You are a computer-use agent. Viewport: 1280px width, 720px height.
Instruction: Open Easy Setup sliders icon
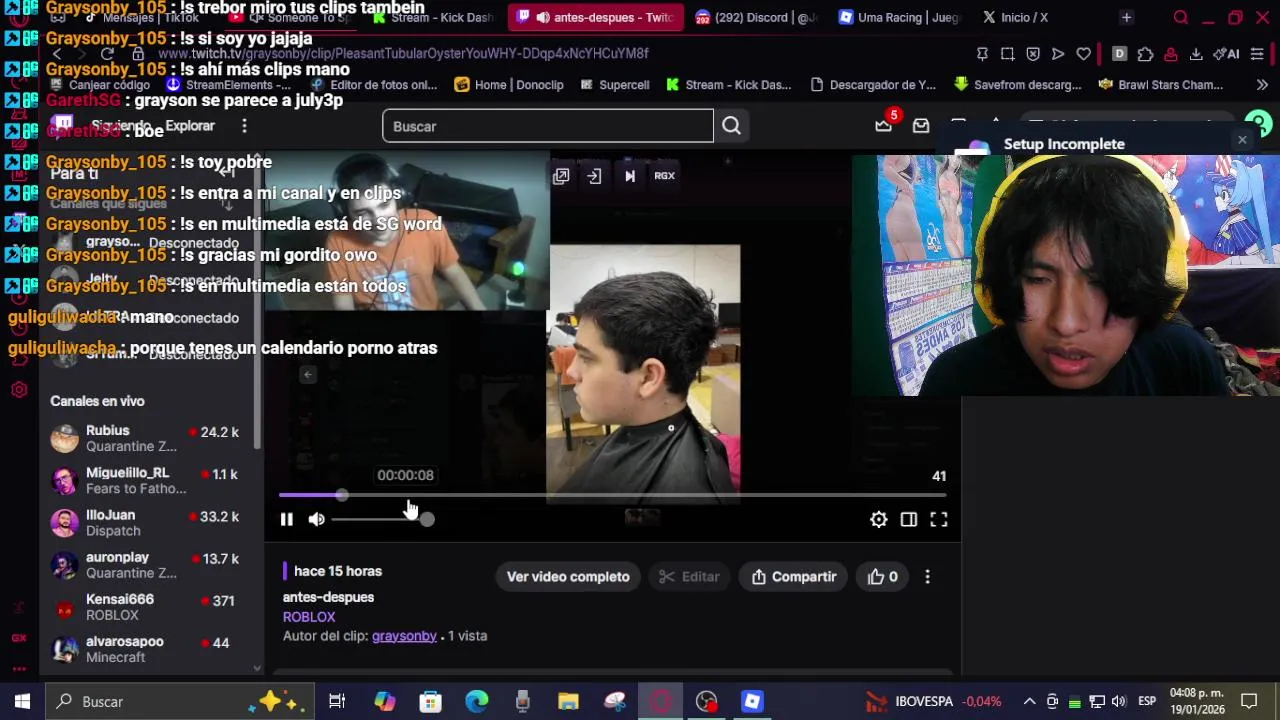pos(1258,54)
